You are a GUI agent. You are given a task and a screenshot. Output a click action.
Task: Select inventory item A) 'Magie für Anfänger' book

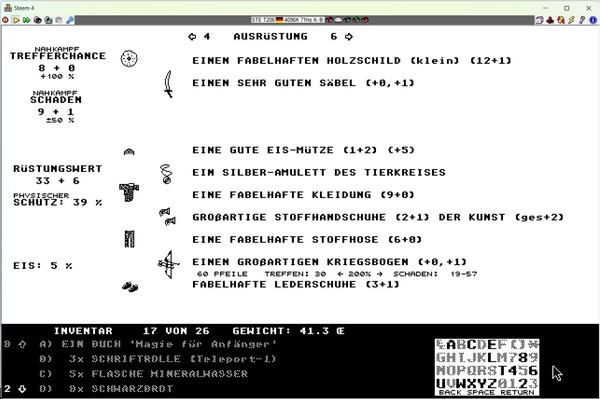158,344
